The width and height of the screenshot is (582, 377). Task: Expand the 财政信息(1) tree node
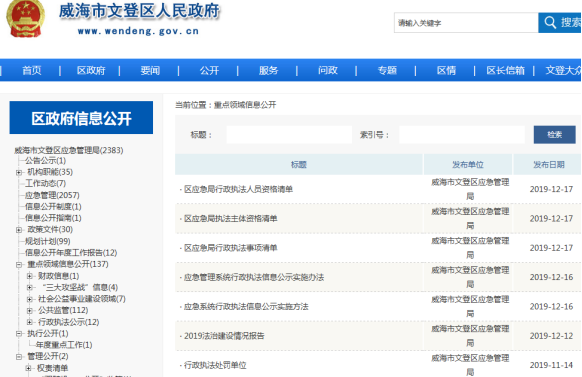pos(30,276)
